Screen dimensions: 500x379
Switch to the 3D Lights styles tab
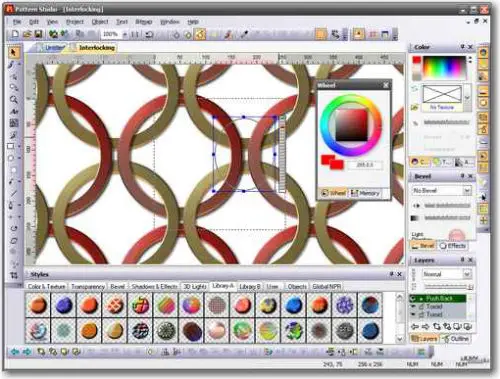(x=195, y=286)
